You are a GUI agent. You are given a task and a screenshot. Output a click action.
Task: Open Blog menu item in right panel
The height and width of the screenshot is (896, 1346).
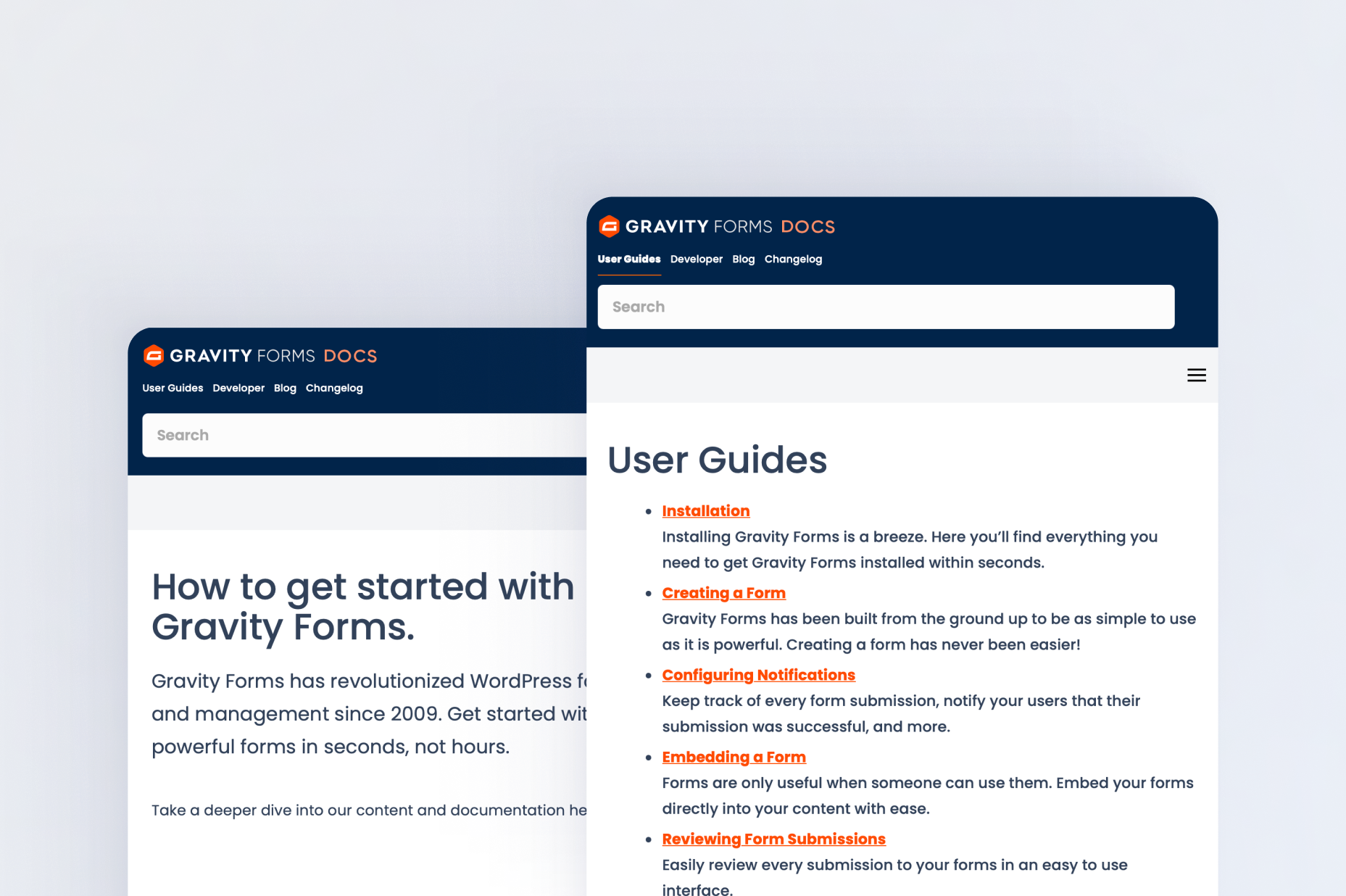[x=743, y=260]
